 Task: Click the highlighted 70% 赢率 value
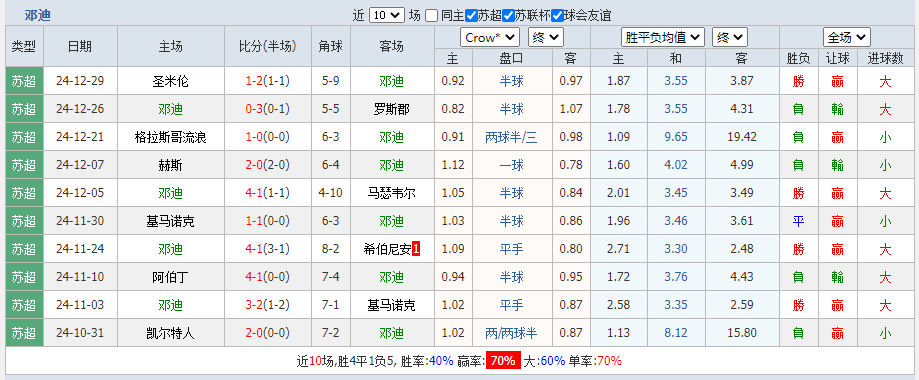point(503,361)
